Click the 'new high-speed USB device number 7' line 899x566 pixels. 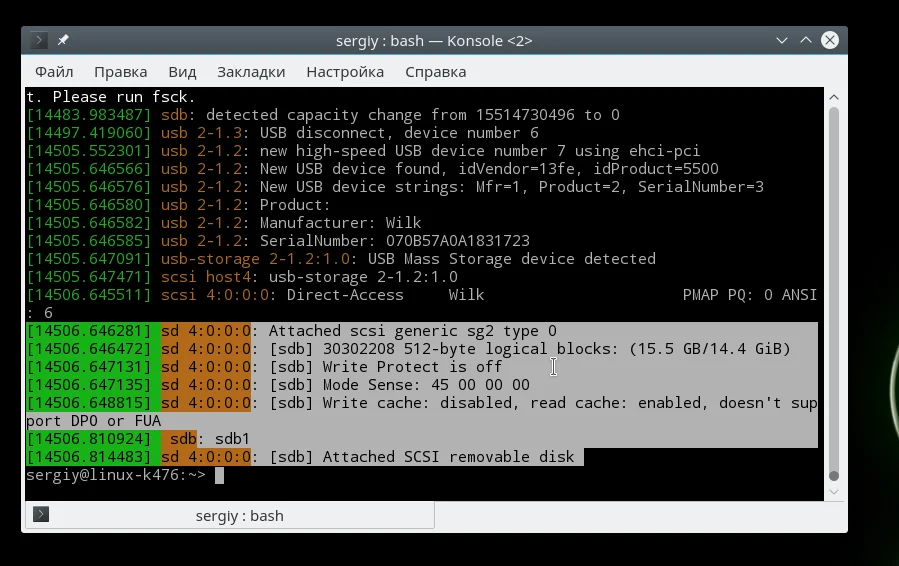(363, 151)
